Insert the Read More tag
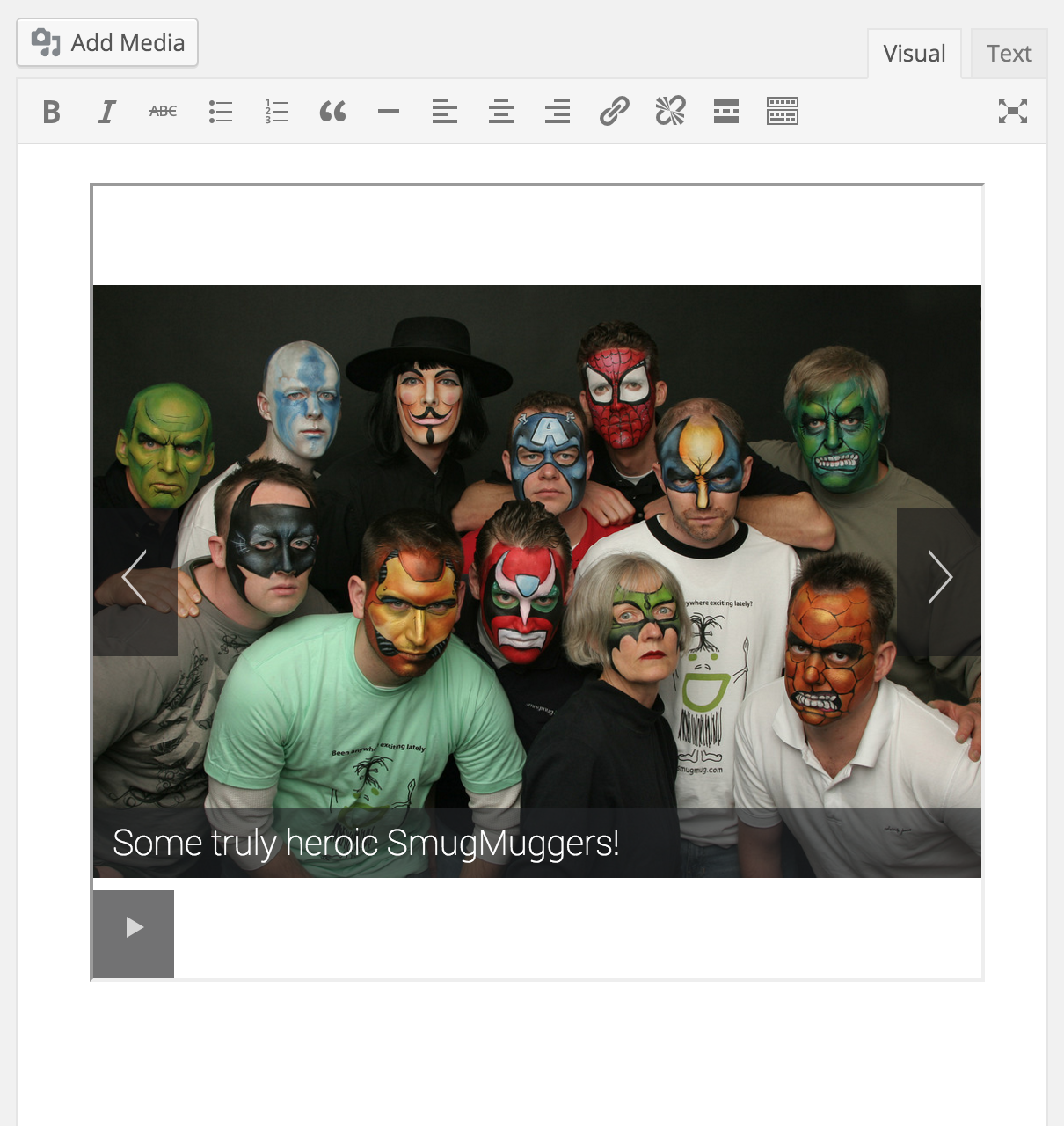Screen dimensions: 1064x1126 [x=726, y=112]
